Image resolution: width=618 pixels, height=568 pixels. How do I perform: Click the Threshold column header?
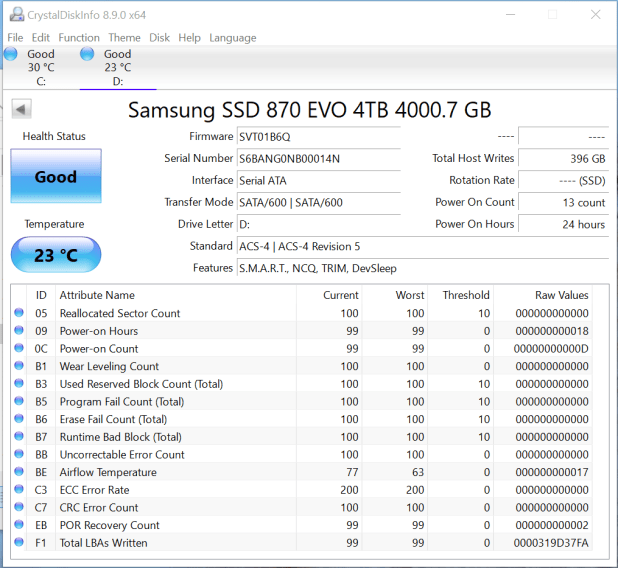[x=461, y=295]
